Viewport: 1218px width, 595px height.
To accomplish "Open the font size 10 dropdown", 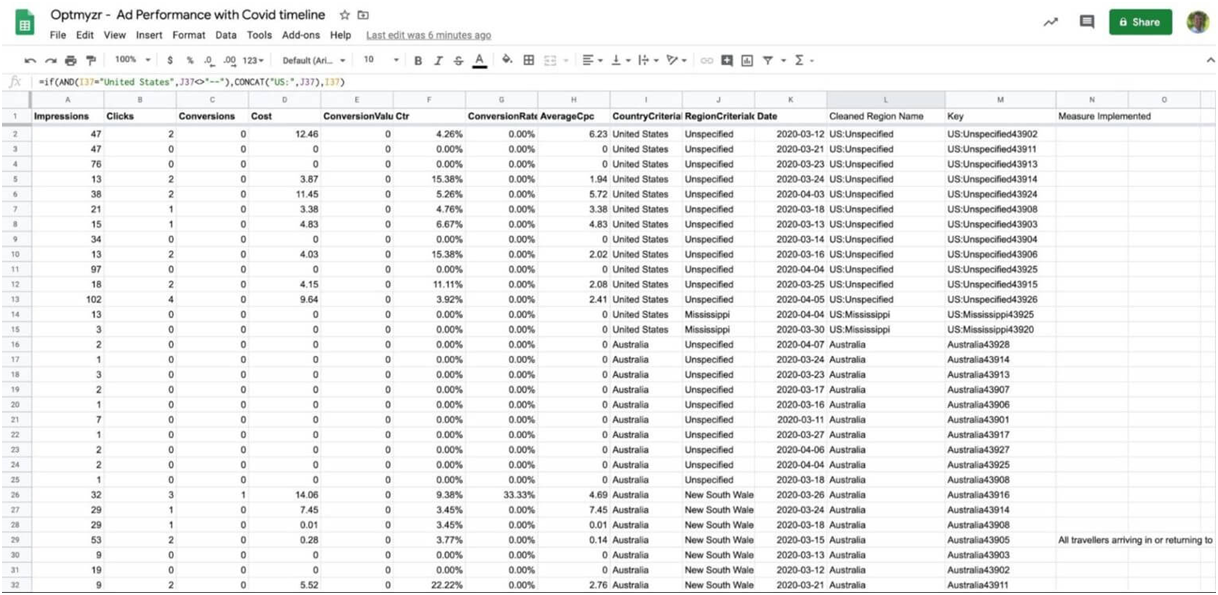I will pyautogui.click(x=379, y=60).
